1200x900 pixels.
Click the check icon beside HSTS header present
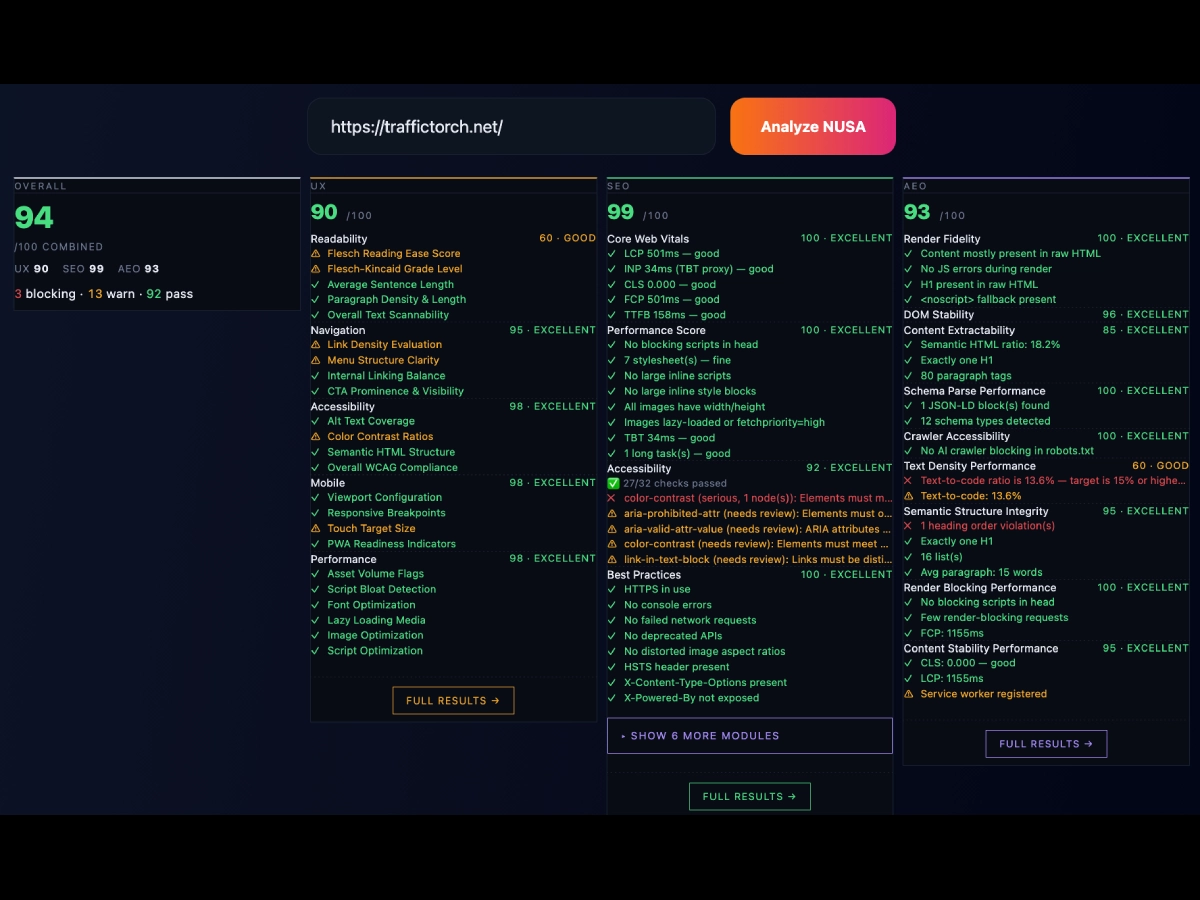click(612, 667)
